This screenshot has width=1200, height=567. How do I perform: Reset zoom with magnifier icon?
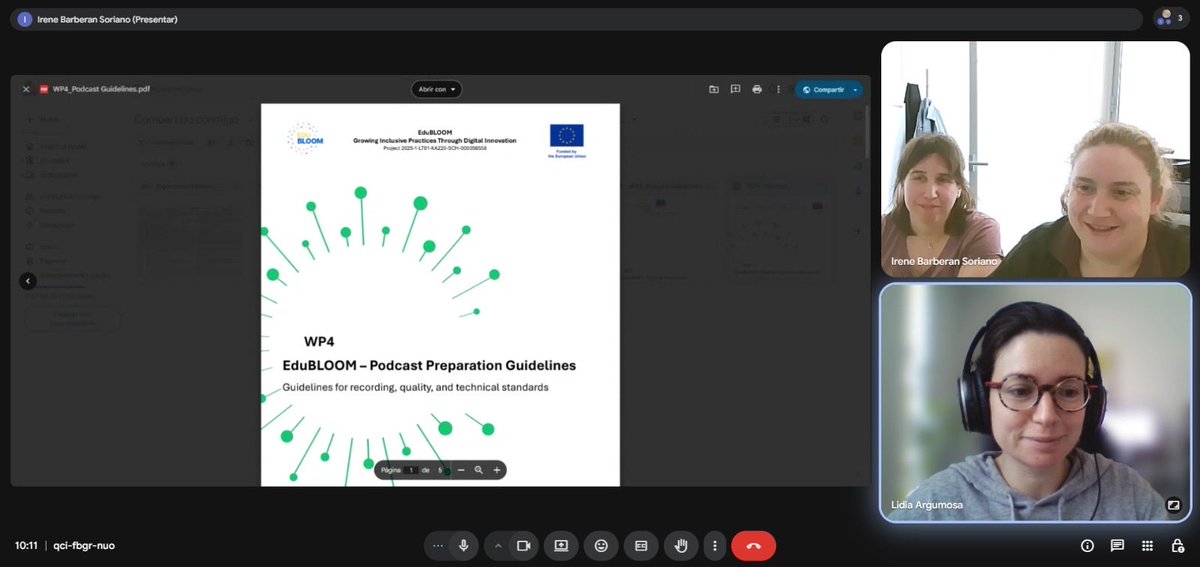[479, 470]
